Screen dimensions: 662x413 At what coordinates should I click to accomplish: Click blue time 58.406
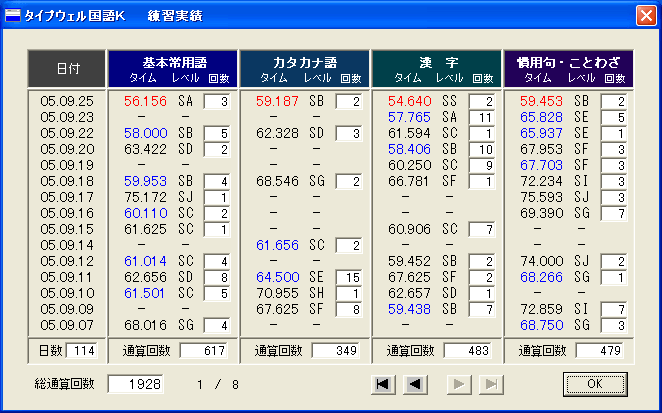click(410, 149)
